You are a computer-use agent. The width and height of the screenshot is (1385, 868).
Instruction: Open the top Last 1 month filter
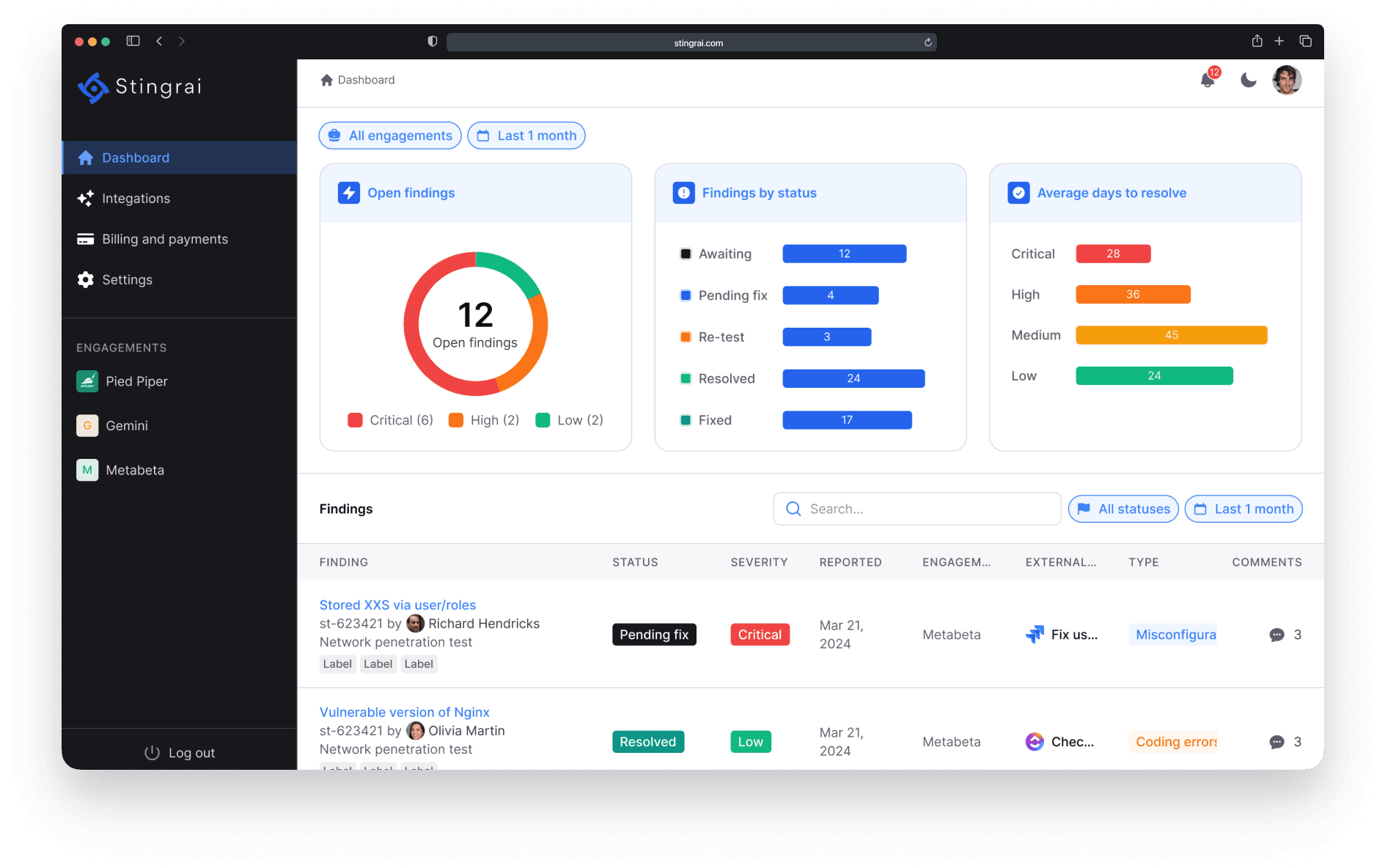526,136
